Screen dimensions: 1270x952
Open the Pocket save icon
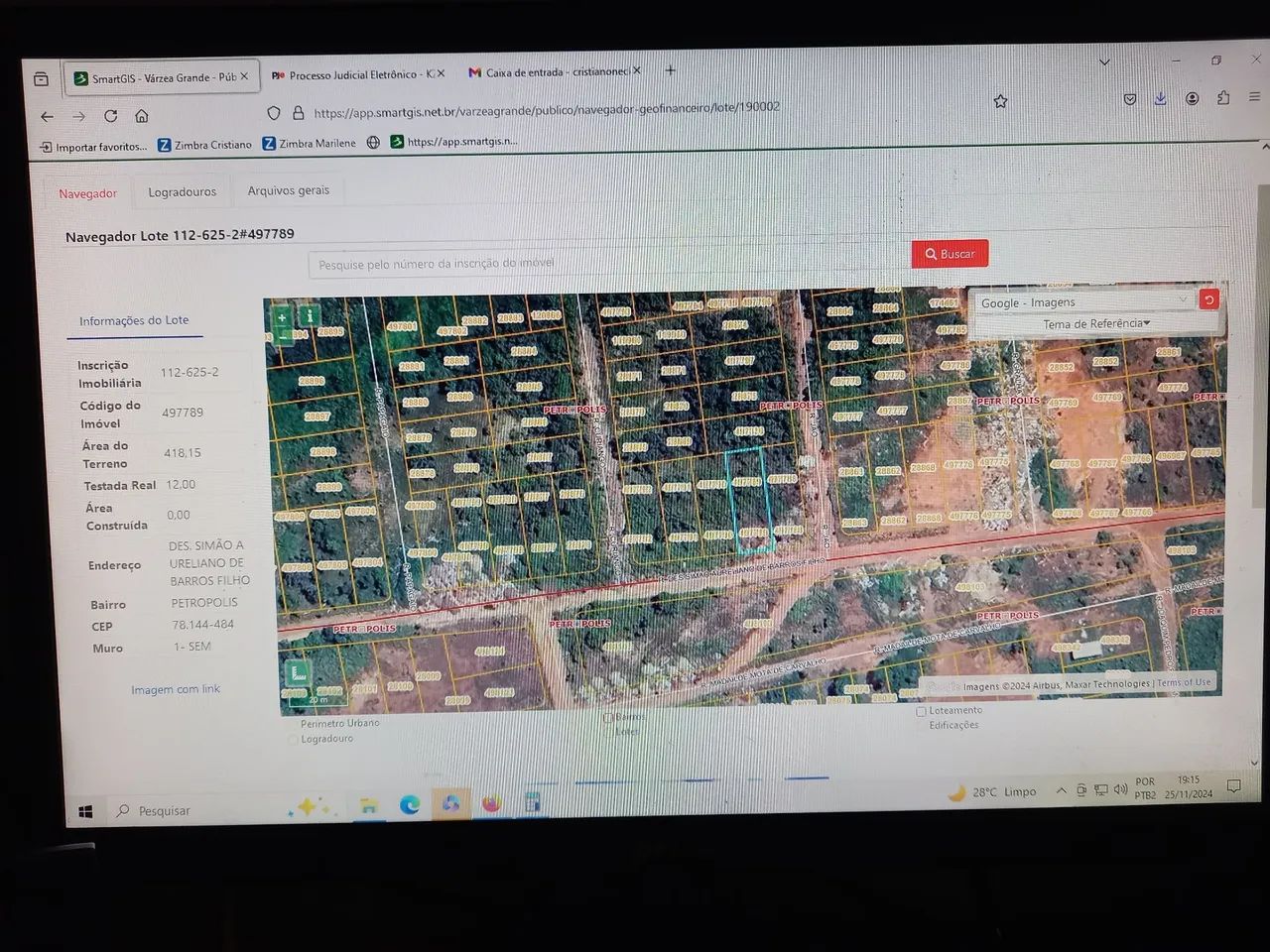(x=1130, y=99)
